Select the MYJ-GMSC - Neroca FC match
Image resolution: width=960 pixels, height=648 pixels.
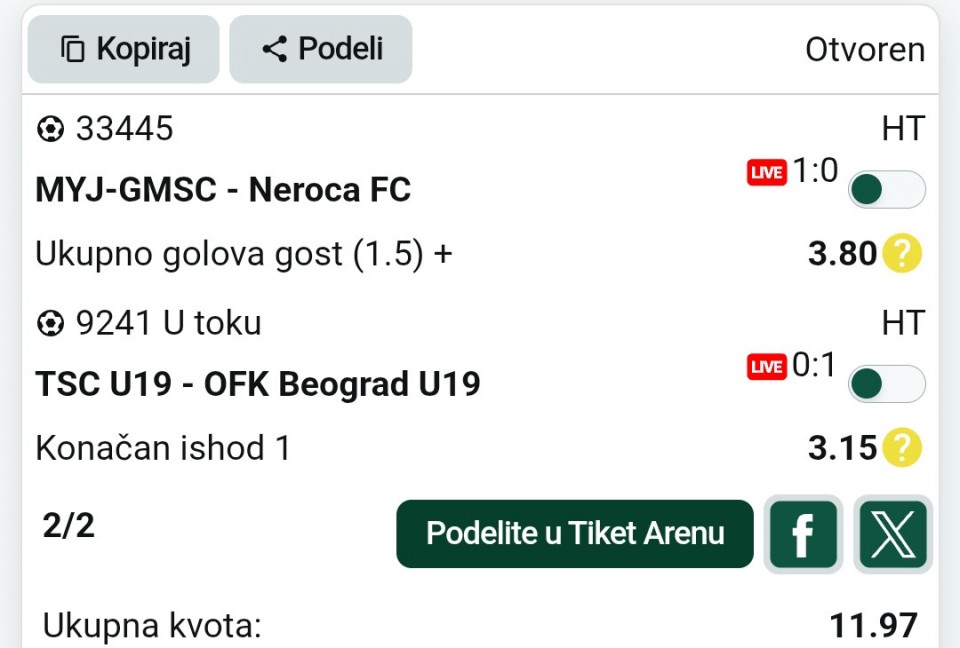click(x=223, y=190)
